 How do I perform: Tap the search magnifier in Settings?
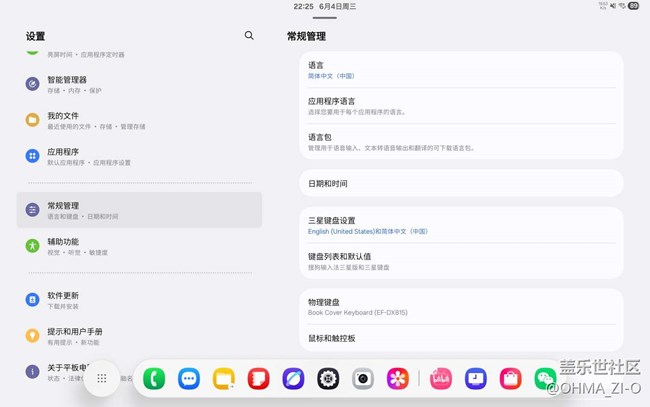click(x=249, y=36)
